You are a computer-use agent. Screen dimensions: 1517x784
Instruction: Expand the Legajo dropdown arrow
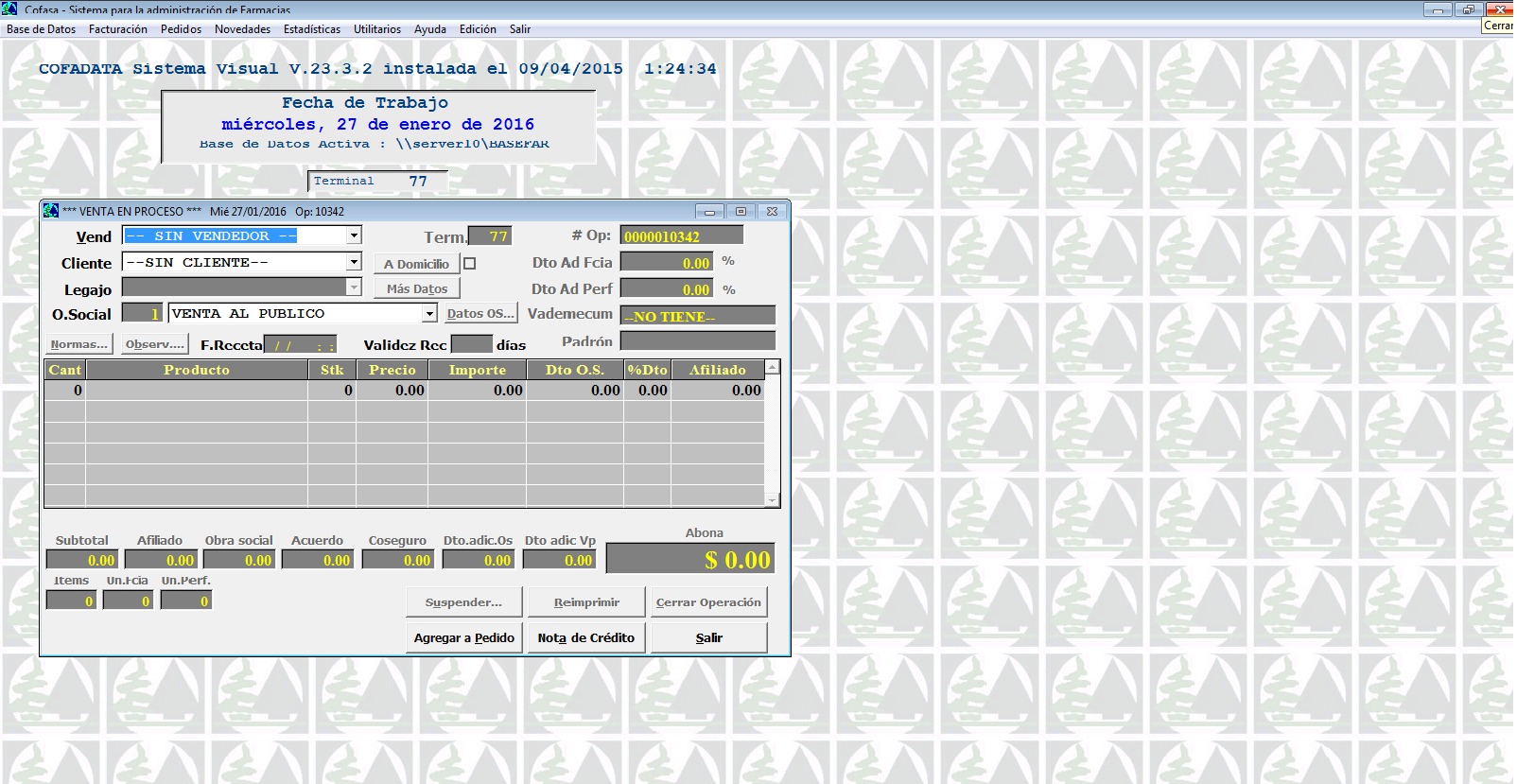[x=354, y=287]
